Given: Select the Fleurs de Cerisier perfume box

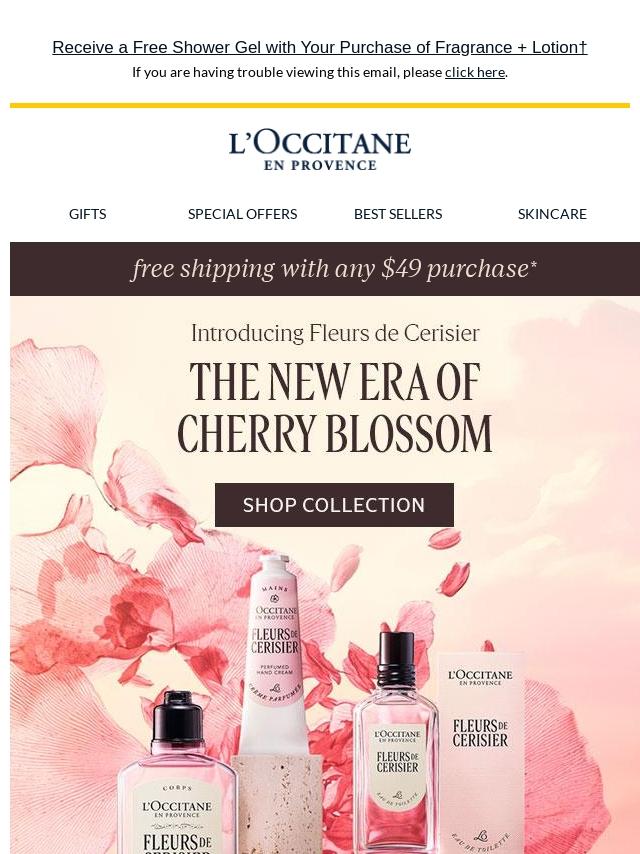Looking at the screenshot, I should pyautogui.click(x=480, y=740).
